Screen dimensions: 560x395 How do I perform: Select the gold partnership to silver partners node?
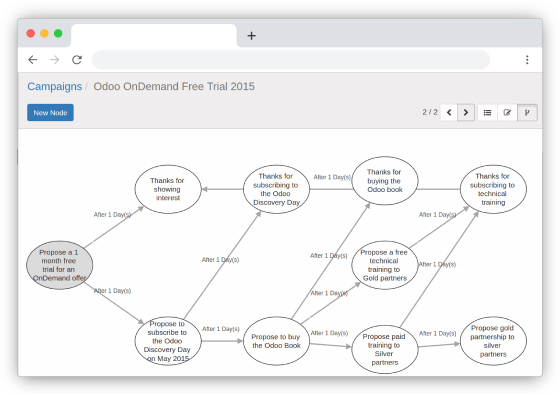(x=493, y=341)
